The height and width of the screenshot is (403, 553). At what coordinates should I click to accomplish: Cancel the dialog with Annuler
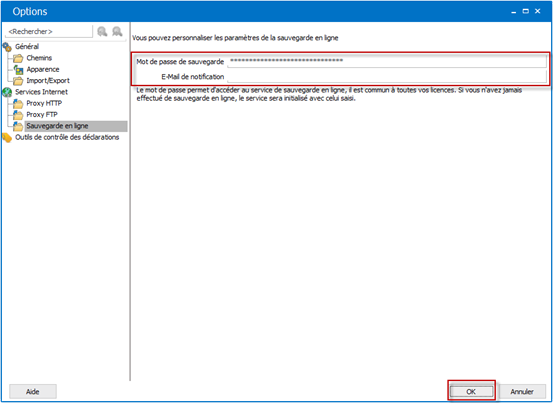coord(522,391)
